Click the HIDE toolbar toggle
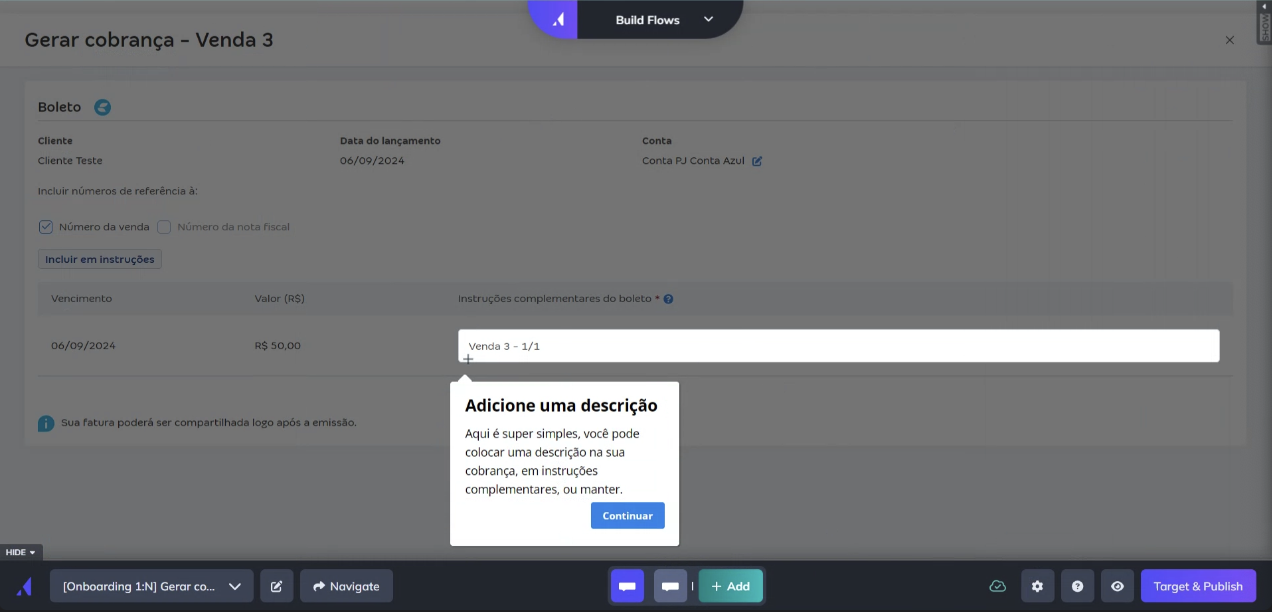1272x612 pixels. [x=21, y=552]
